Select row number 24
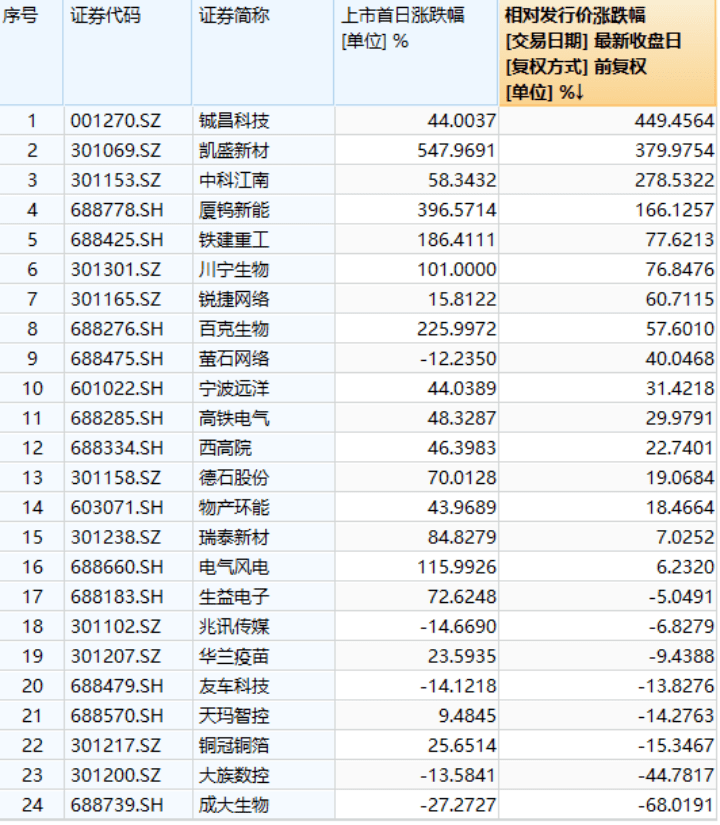This screenshot has height=825, width=720. 31,805
